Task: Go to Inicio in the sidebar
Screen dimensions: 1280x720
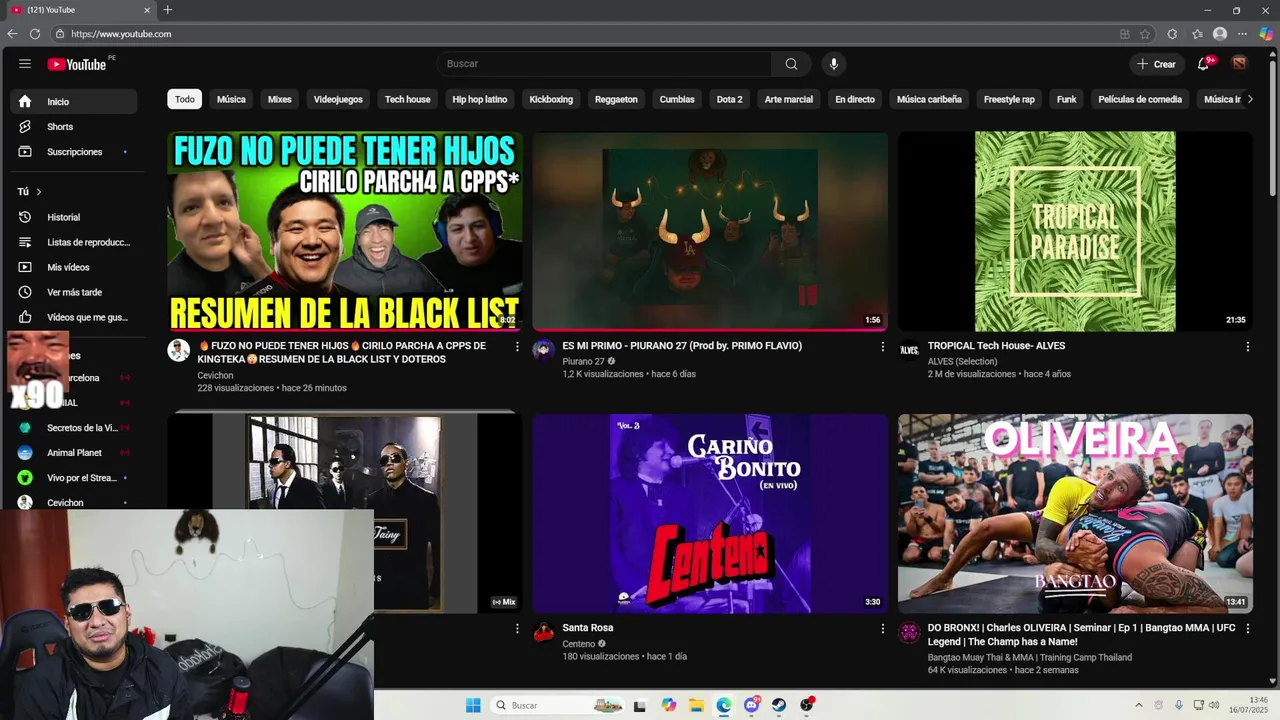Action: point(74,102)
